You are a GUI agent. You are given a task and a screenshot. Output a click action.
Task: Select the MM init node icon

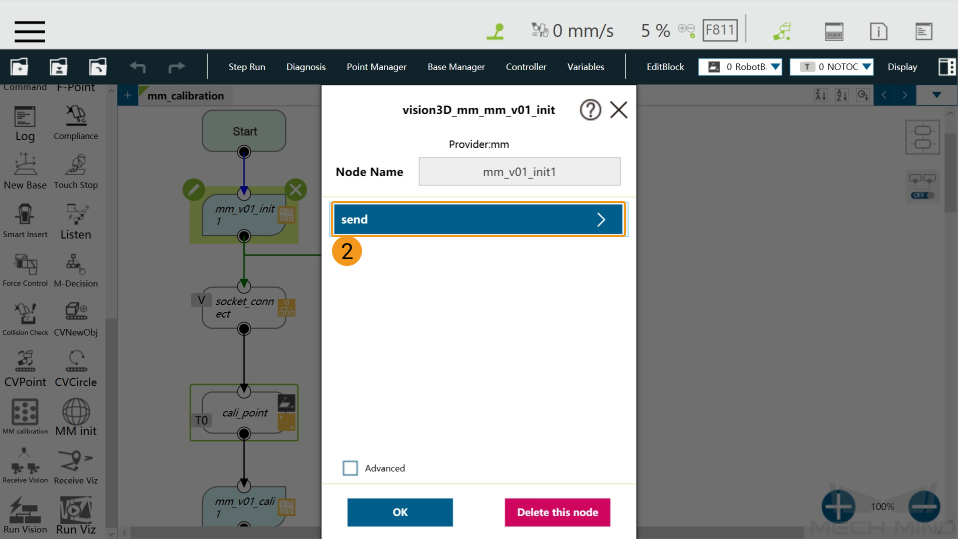pyautogui.click(x=76, y=417)
